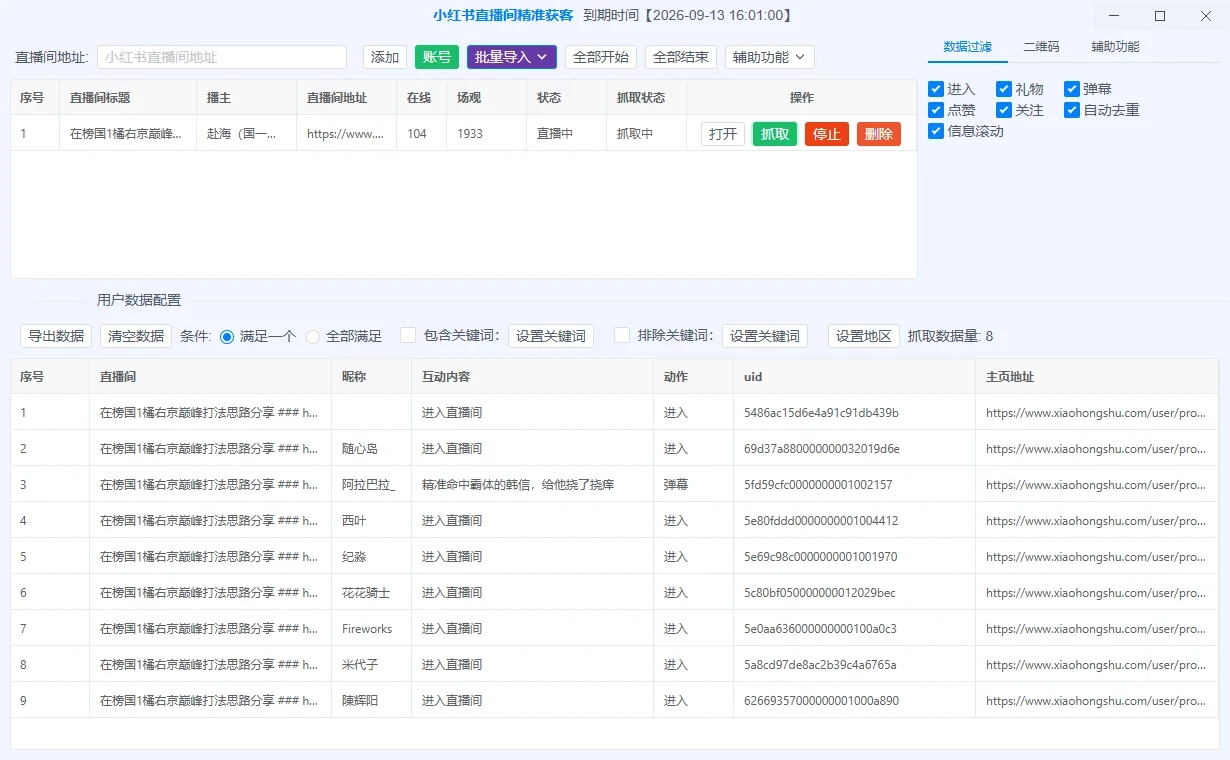This screenshot has width=1230, height=760.
Task: Click the 场观 column header
Action: [486, 97]
